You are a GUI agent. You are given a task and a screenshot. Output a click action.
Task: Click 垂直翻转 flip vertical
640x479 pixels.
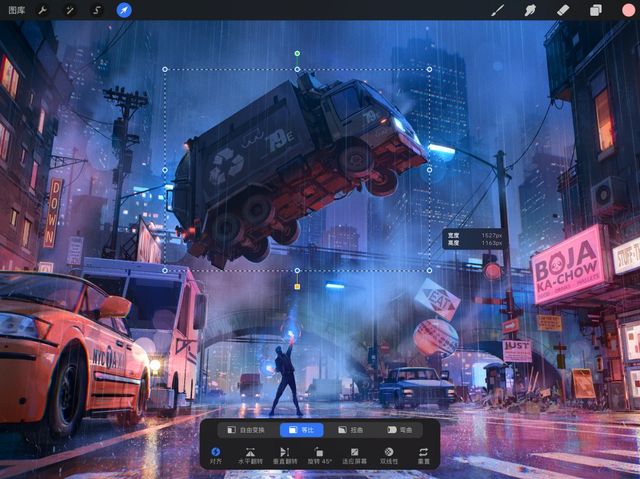coord(285,456)
